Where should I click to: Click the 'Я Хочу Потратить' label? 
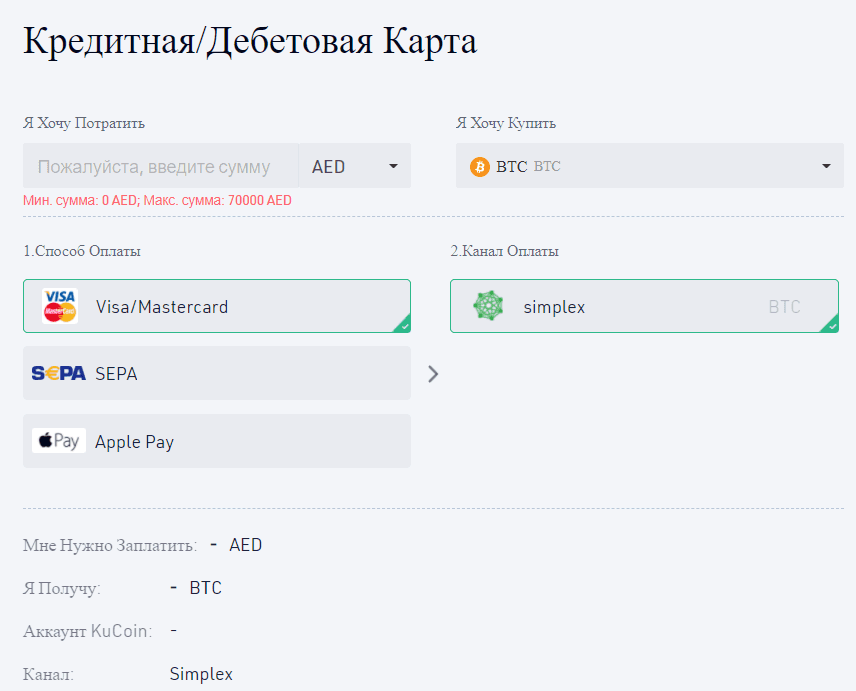pos(84,123)
